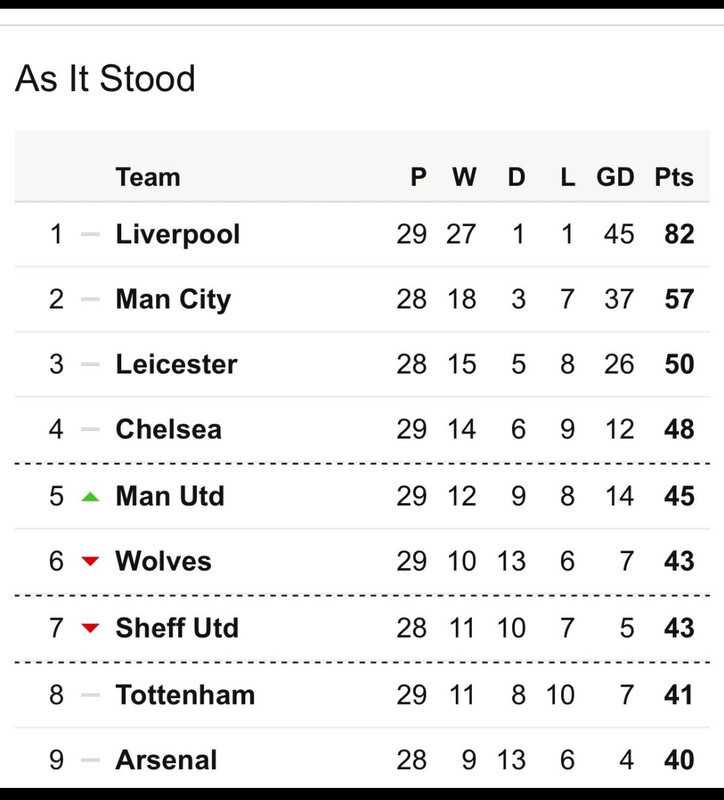This screenshot has width=724, height=800.
Task: Click the grey no-change dash beside Liverpool
Action: (x=90, y=234)
